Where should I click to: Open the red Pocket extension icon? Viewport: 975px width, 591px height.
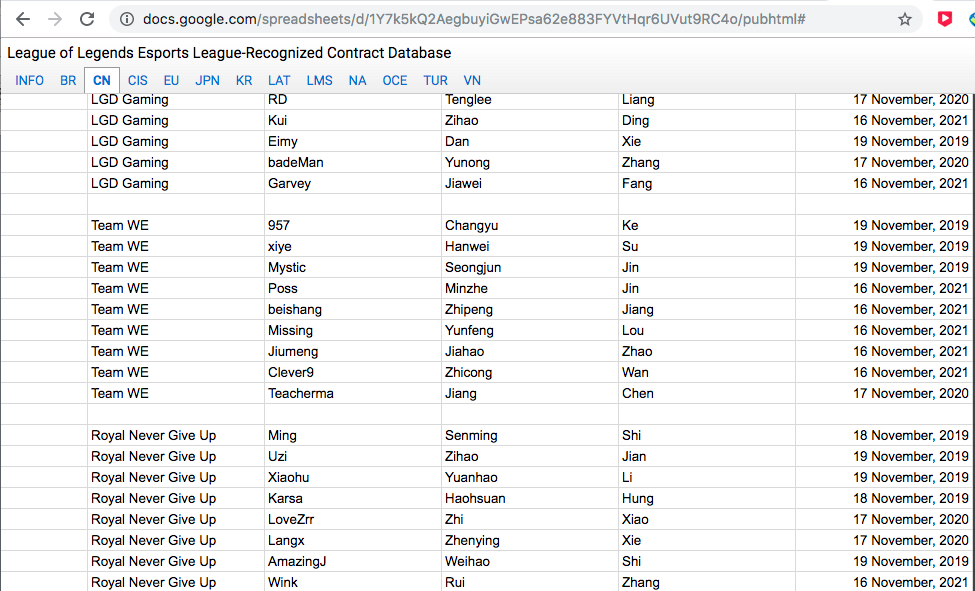pyautogui.click(x=945, y=19)
